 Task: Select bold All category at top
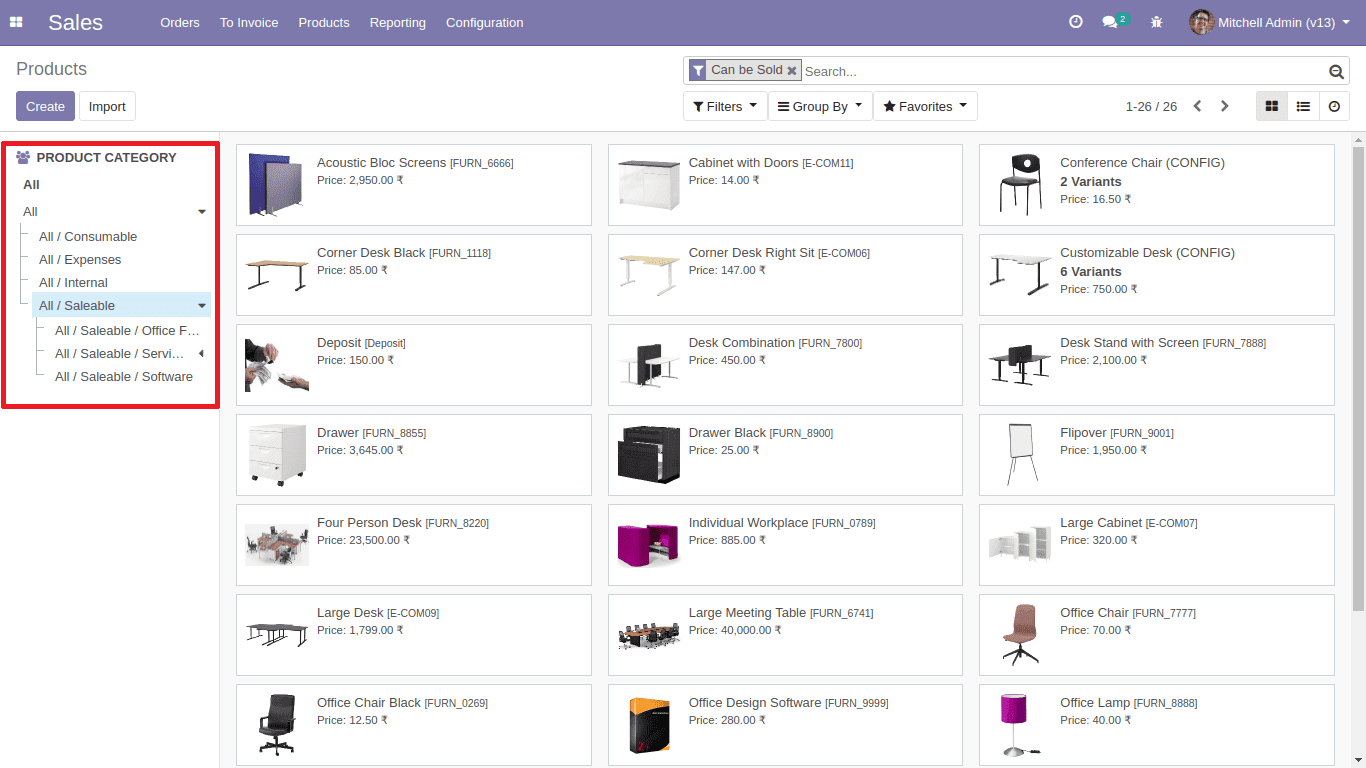point(32,185)
